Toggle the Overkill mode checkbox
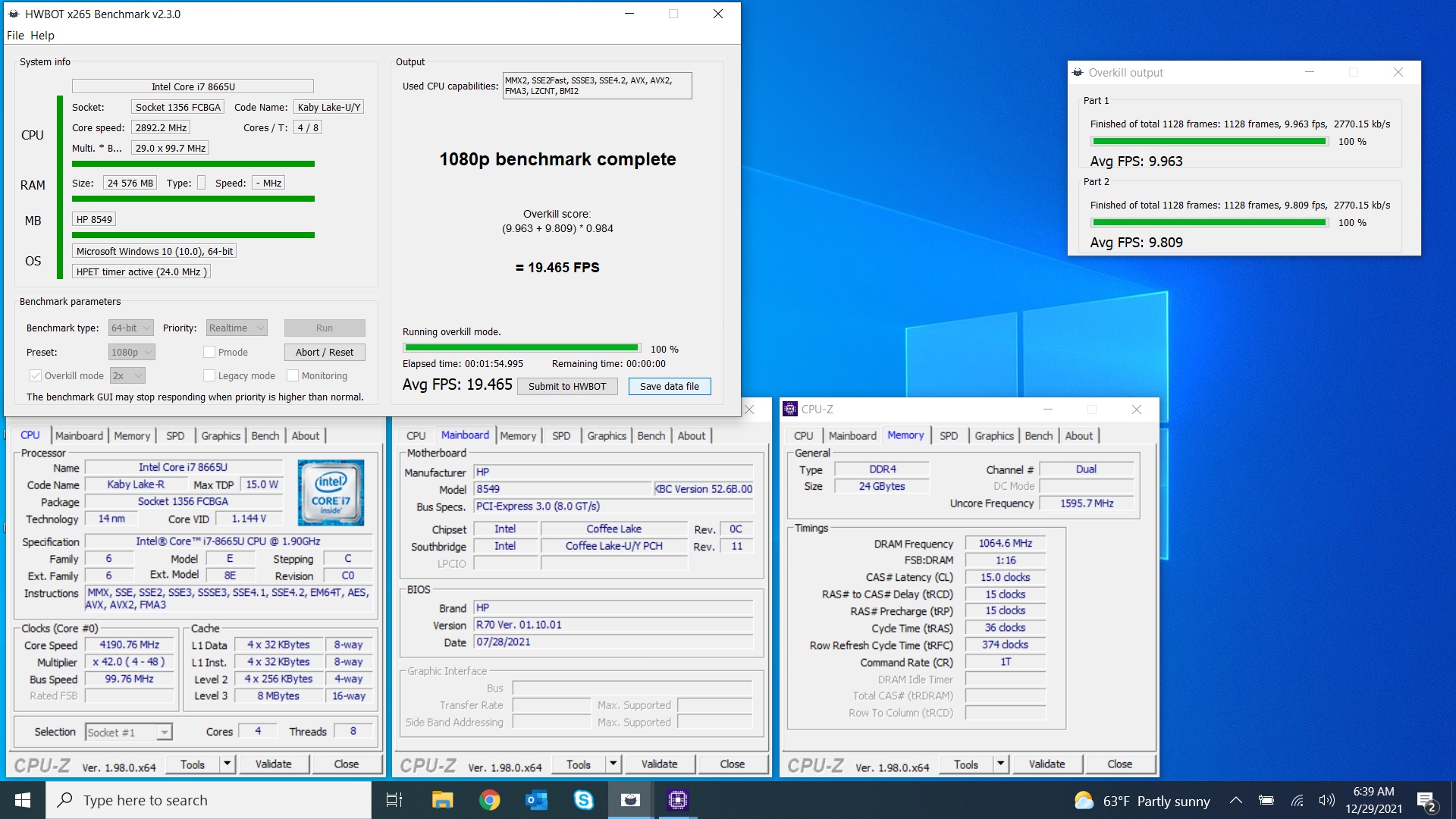Screen dimensions: 1456x819 coord(35,376)
